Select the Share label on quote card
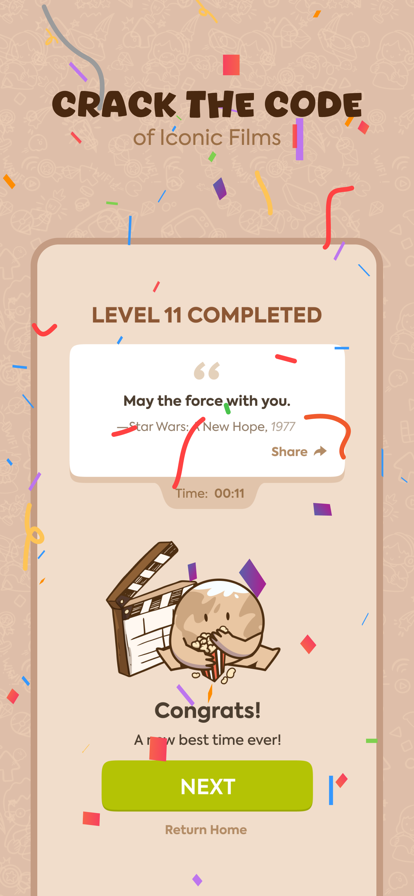This screenshot has width=414, height=896. (x=289, y=451)
